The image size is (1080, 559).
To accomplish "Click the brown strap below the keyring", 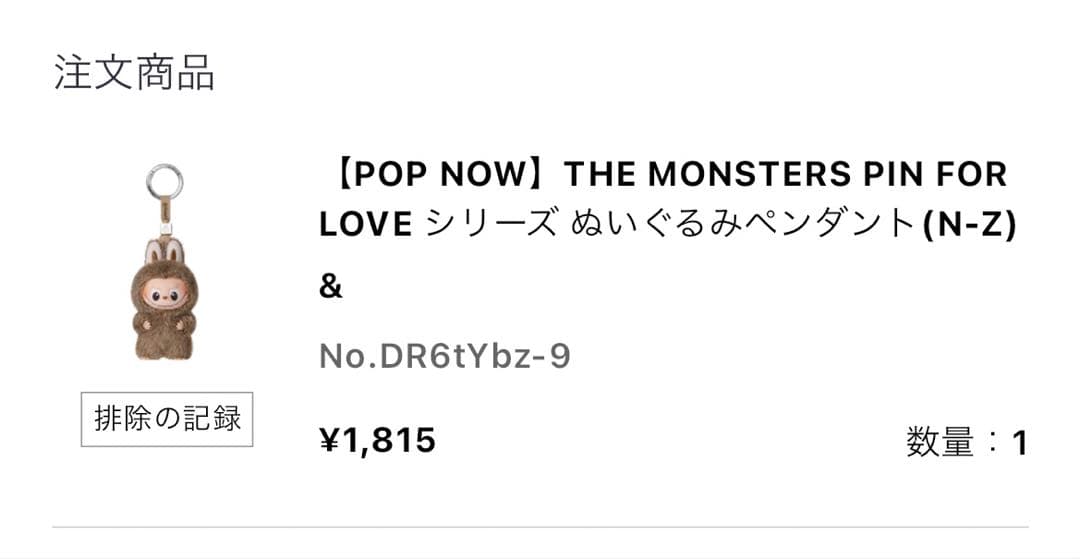I will (x=163, y=213).
